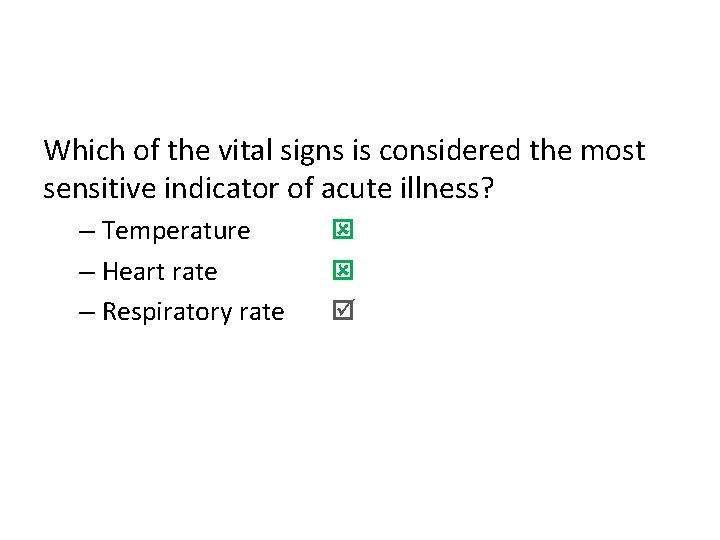The image size is (720, 540).
Task: Click the crossed box beside Heart rate
Action: [342, 271]
